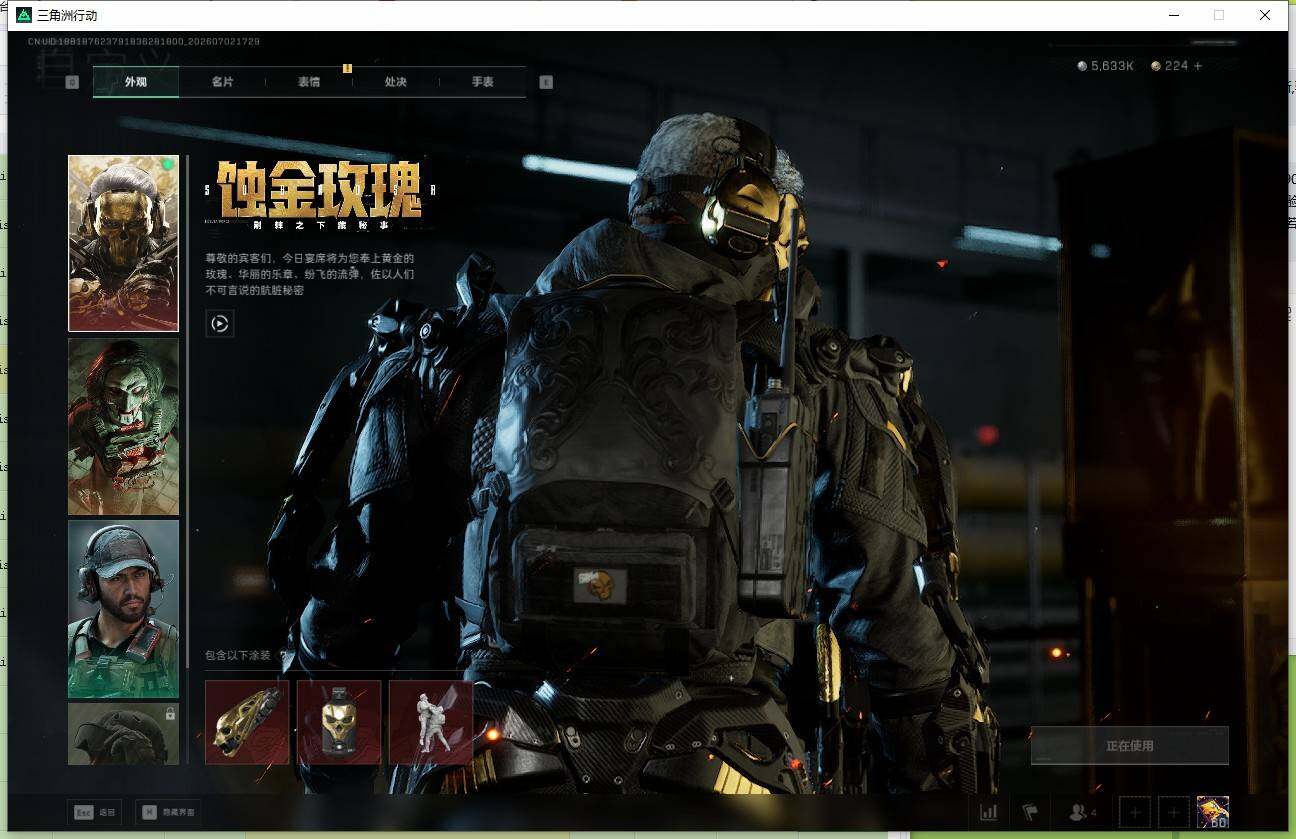This screenshot has height=839, width=1296.
Task: Click the 蚀金玫瑰 title text
Action: pyautogui.click(x=319, y=189)
